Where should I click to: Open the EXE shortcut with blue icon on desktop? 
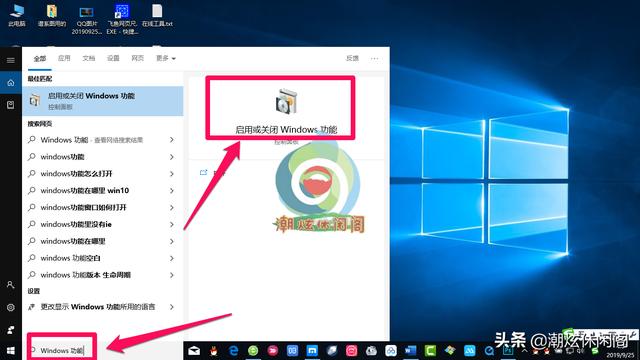122,20
